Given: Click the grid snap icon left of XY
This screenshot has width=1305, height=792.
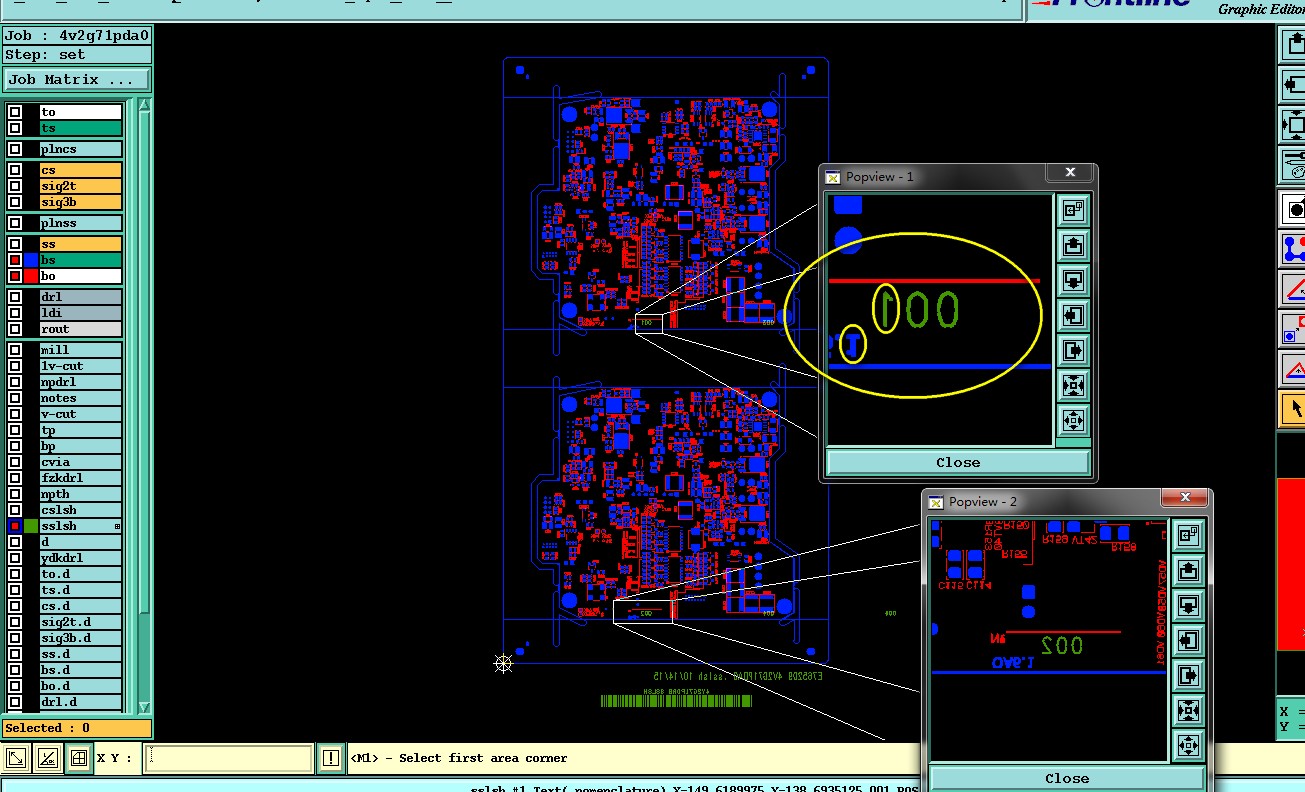Looking at the screenshot, I should pos(78,759).
